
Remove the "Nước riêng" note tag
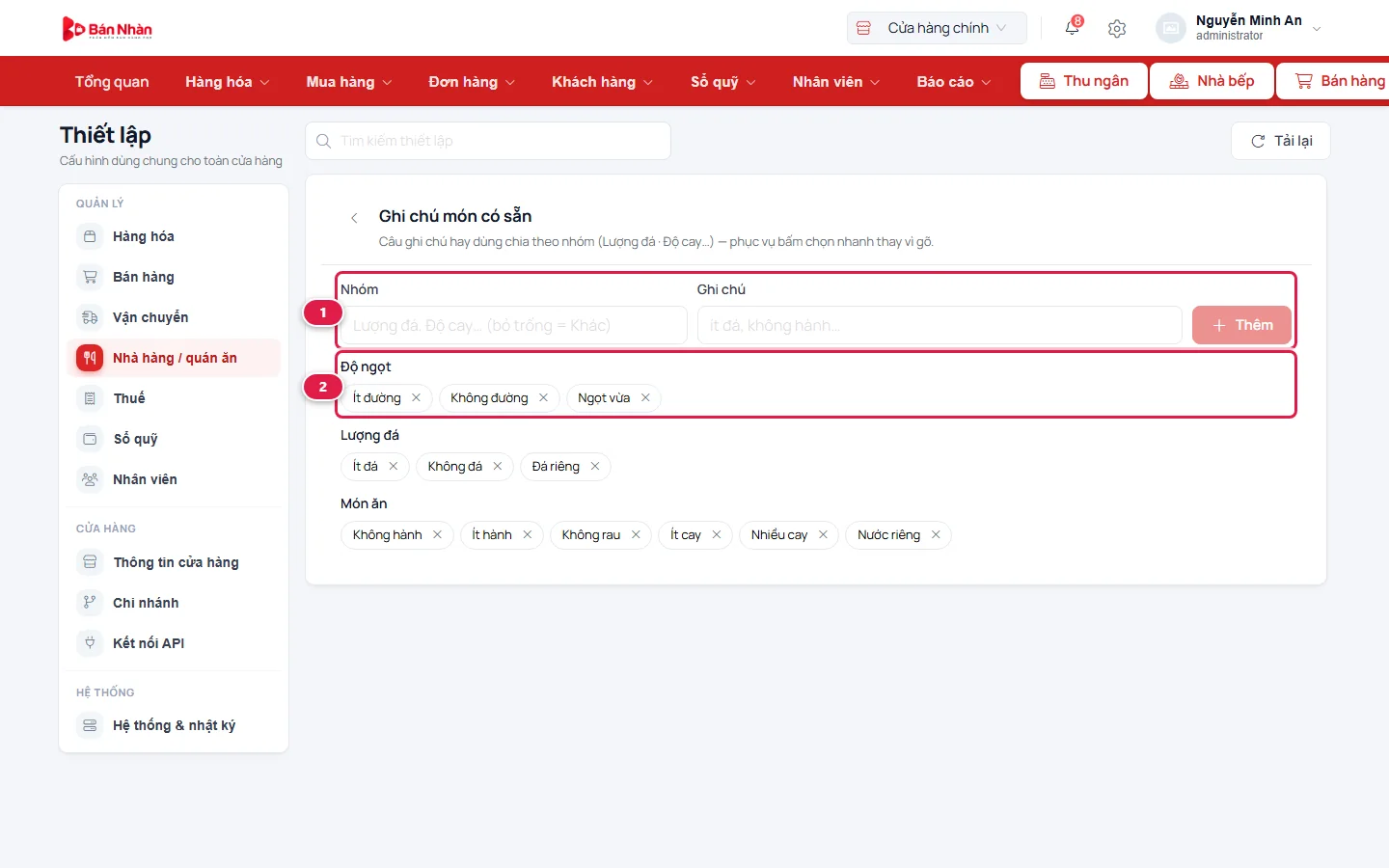(x=936, y=534)
